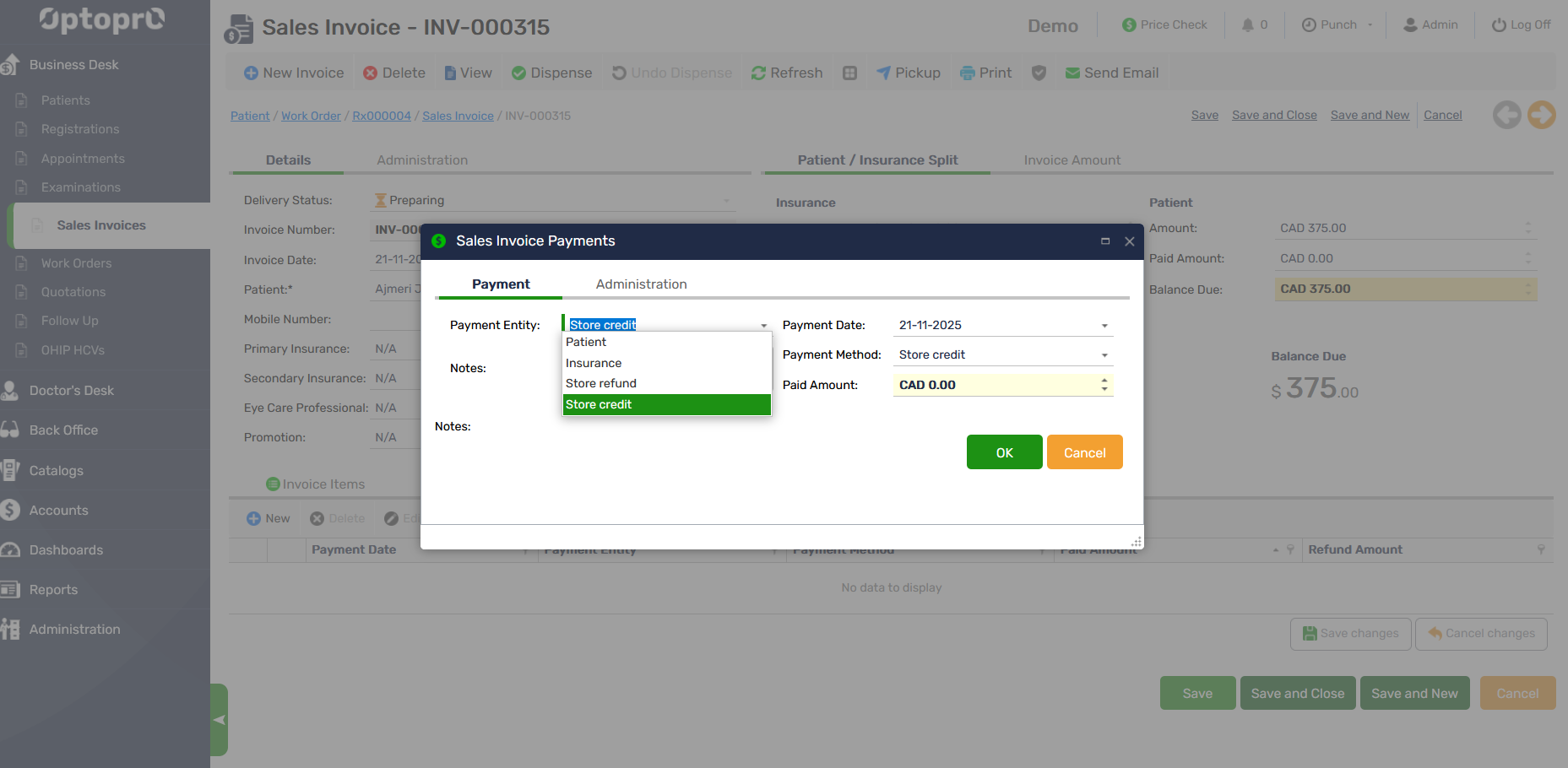Screen dimensions: 1568x768
Task: Click the Refresh toolbar icon
Action: [758, 73]
